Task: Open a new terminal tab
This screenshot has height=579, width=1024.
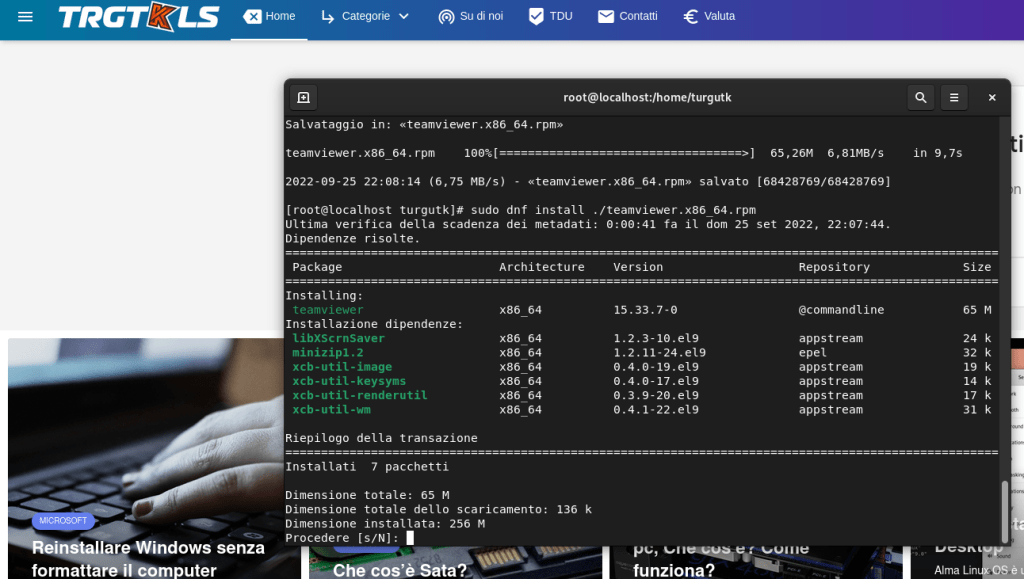Action: pyautogui.click(x=304, y=97)
